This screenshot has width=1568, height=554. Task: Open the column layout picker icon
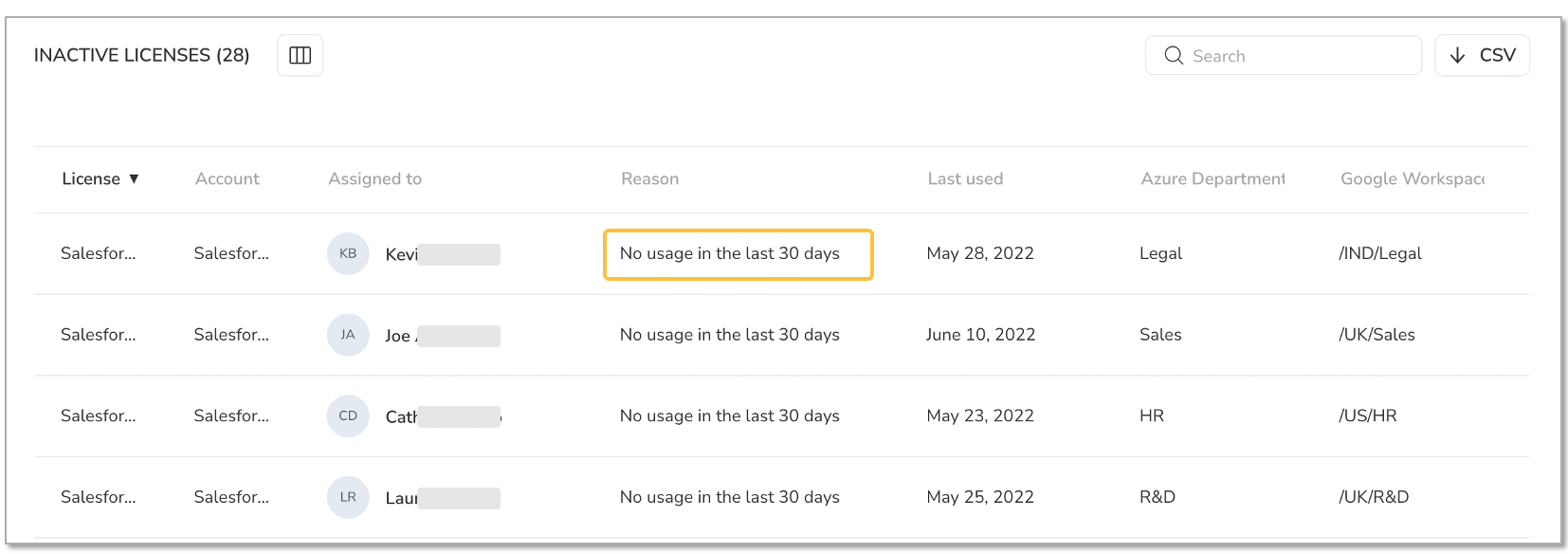coord(300,55)
